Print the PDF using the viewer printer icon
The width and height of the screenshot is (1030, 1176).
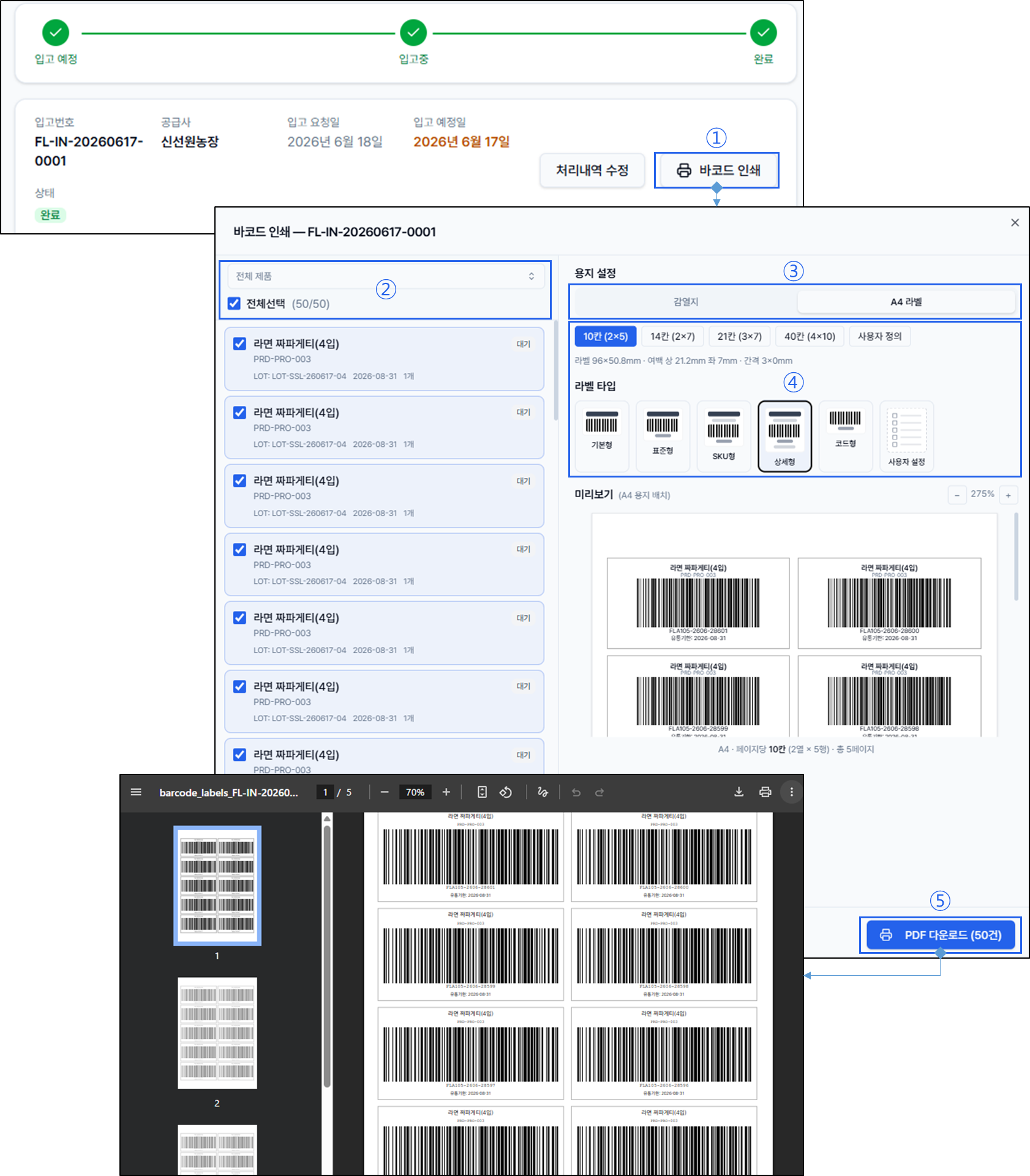pyautogui.click(x=765, y=792)
